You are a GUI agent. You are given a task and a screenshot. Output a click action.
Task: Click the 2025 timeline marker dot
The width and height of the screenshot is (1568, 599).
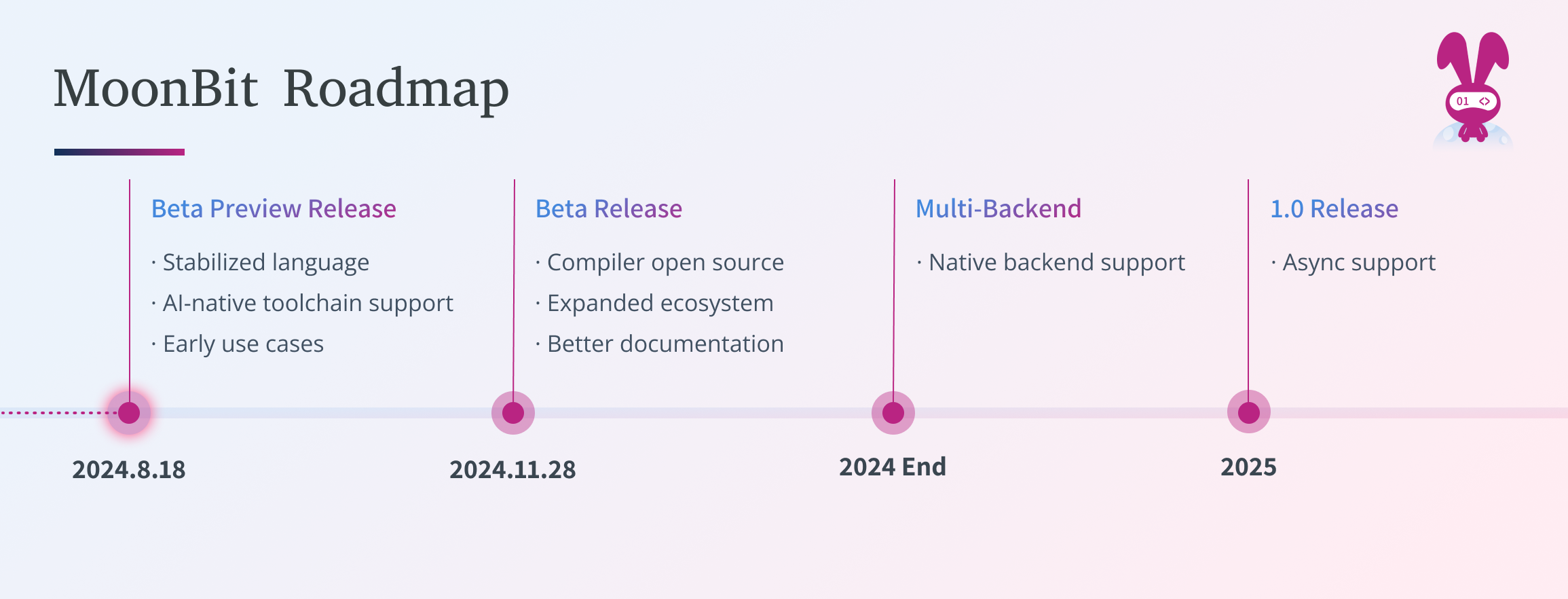point(1249,412)
